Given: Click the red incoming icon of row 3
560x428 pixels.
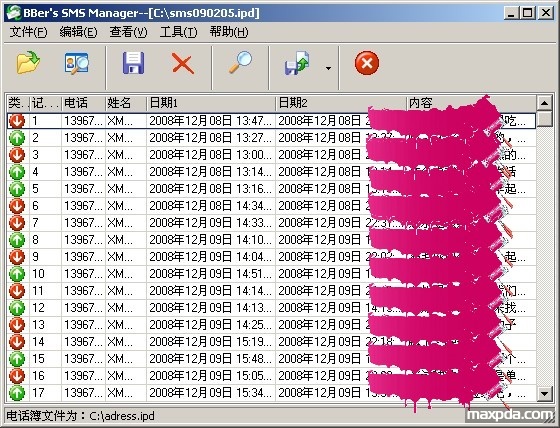Looking at the screenshot, I should (16, 155).
